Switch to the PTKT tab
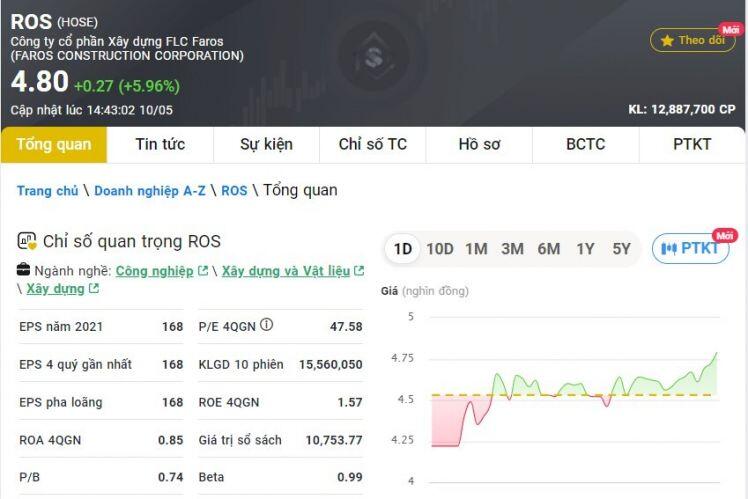 (x=692, y=144)
